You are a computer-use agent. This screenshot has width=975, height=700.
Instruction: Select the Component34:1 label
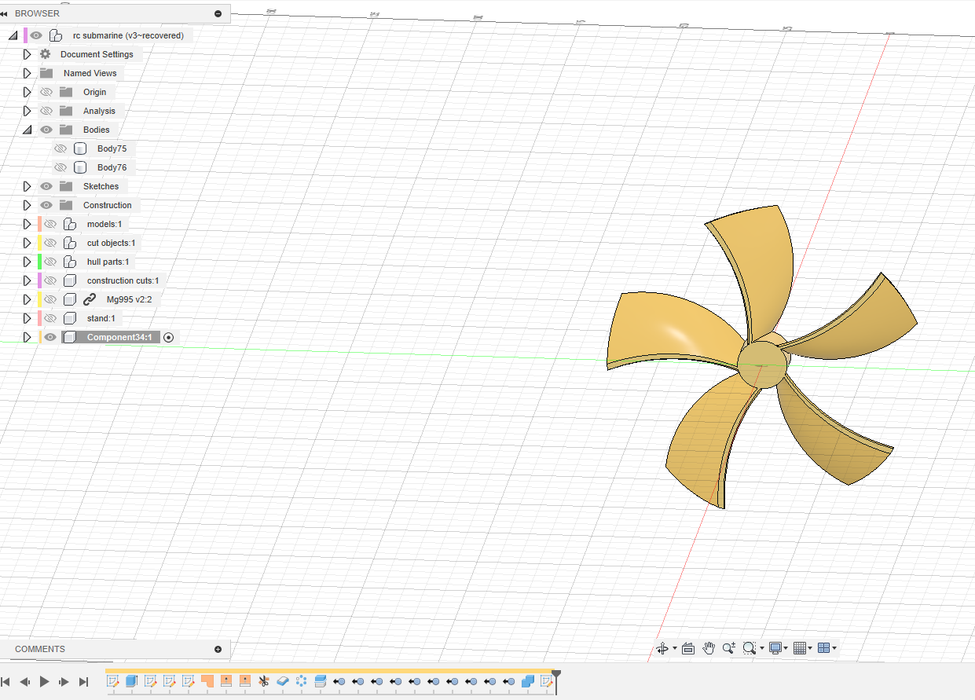119,337
